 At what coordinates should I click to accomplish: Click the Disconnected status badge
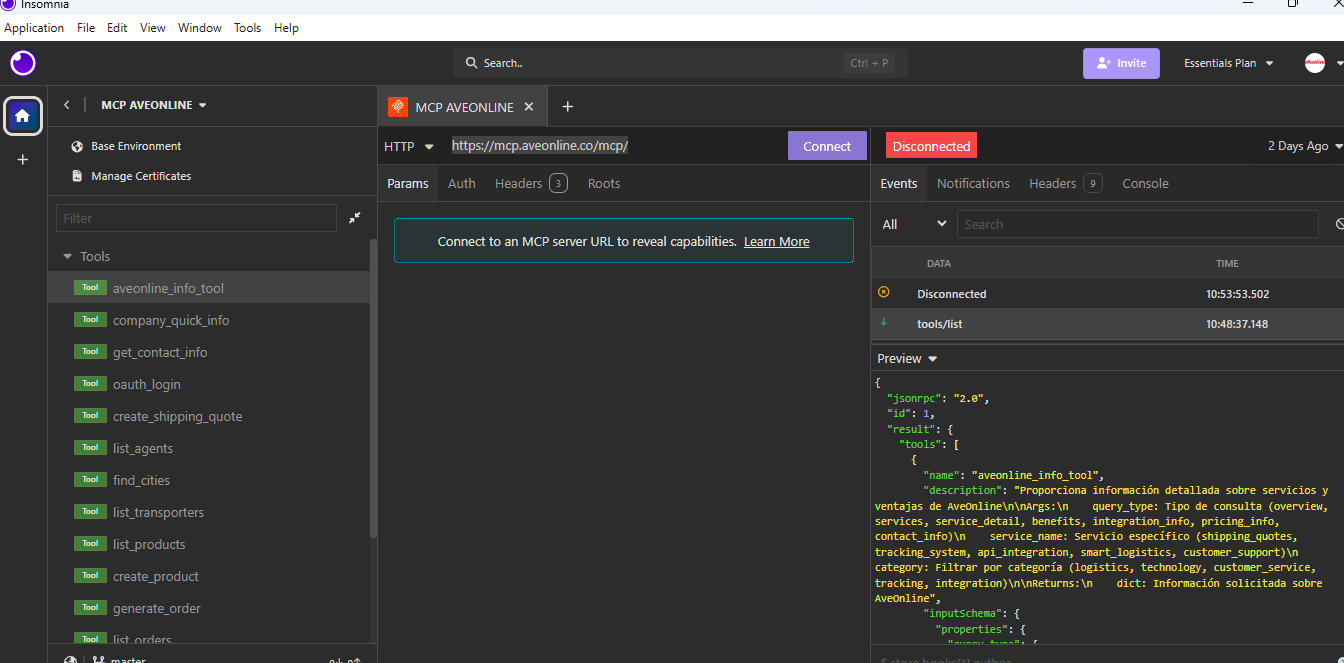(931, 146)
